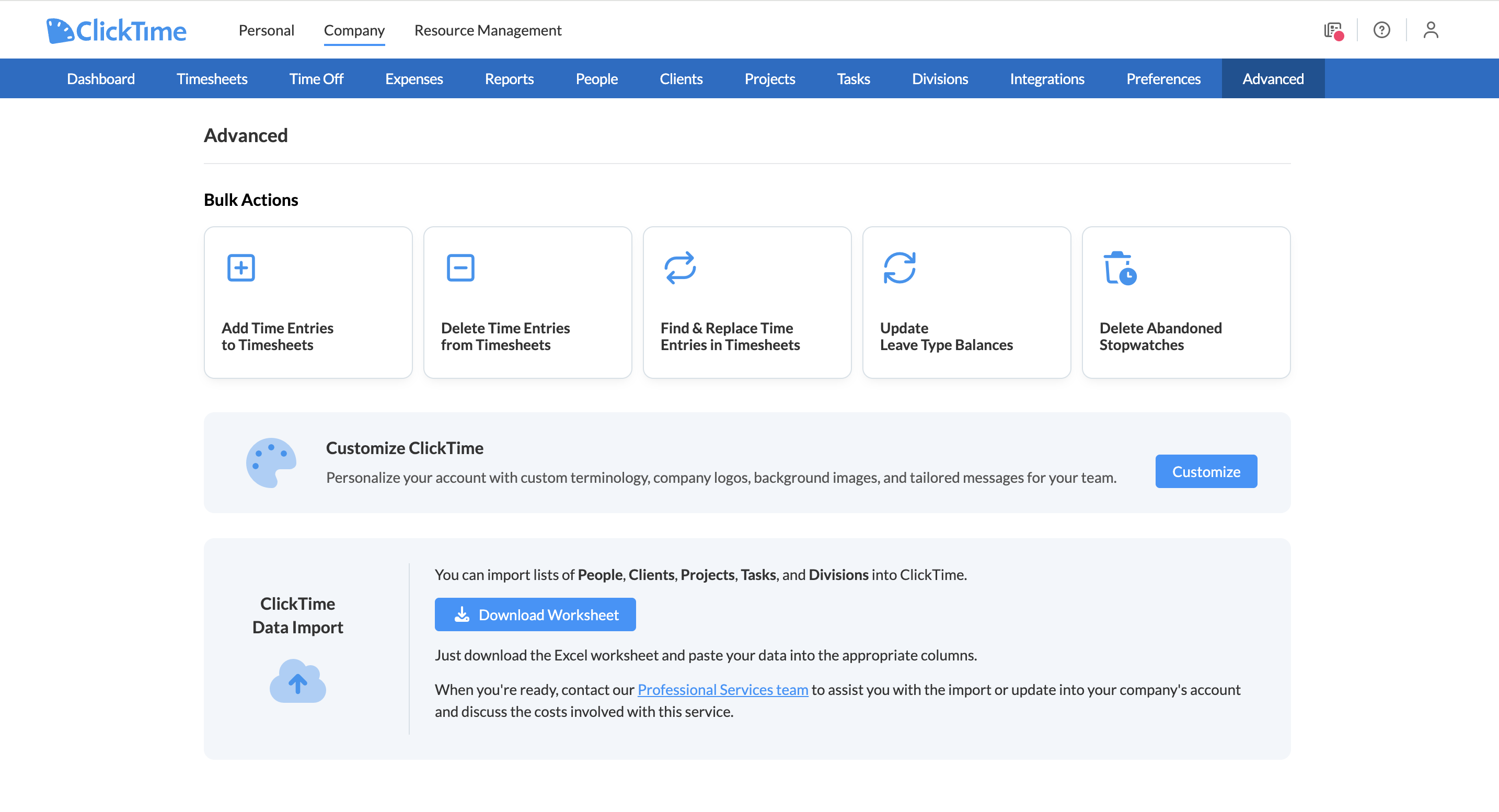The height and width of the screenshot is (812, 1499).
Task: Click the cloud upload icon
Action: [x=297, y=680]
